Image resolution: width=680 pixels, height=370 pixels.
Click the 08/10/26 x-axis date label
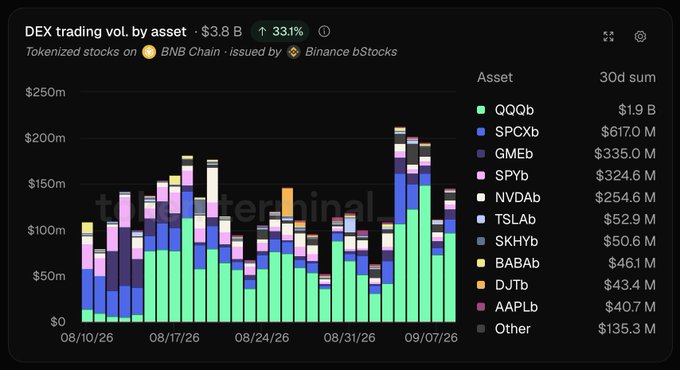pos(87,337)
